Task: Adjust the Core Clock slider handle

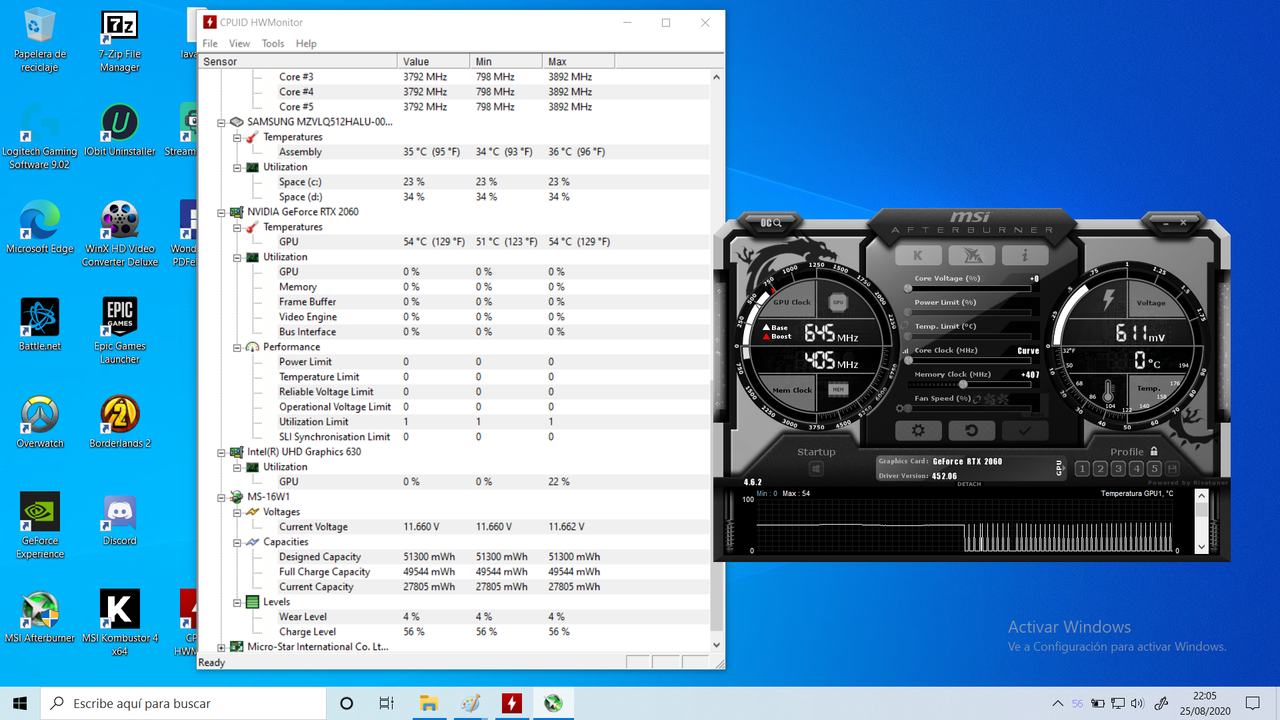Action: tap(909, 360)
